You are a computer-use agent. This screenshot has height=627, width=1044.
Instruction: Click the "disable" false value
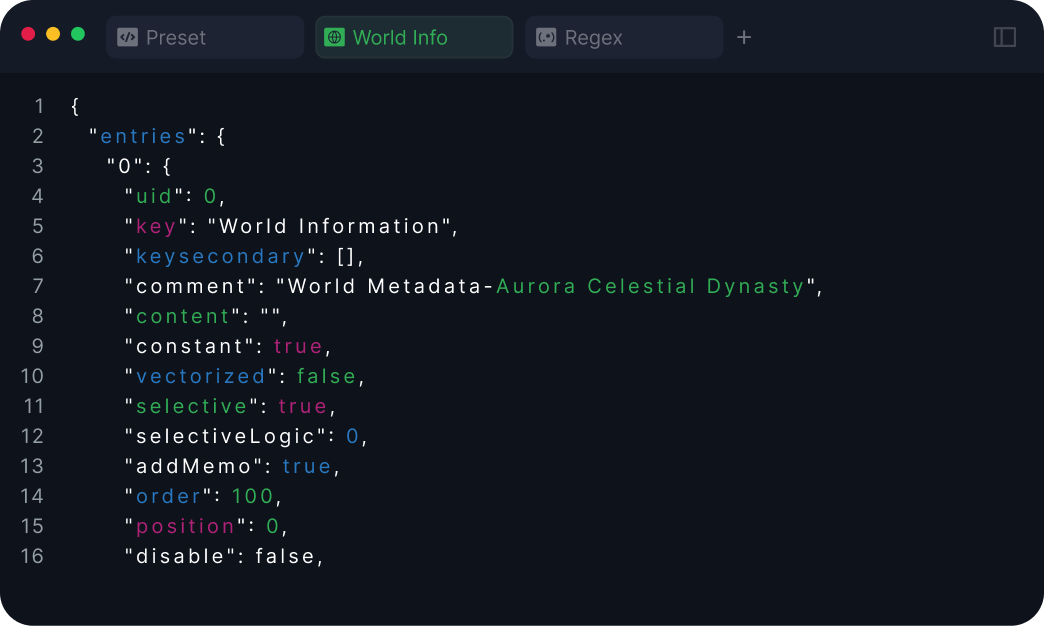click(286, 556)
